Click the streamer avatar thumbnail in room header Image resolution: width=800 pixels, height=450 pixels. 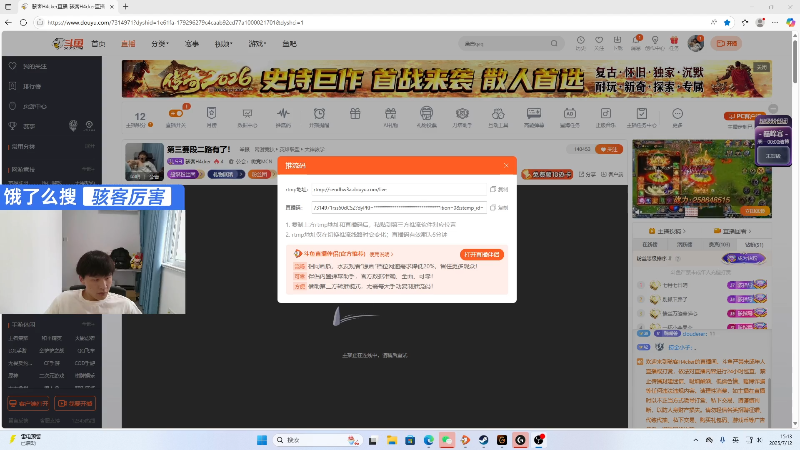click(144, 162)
